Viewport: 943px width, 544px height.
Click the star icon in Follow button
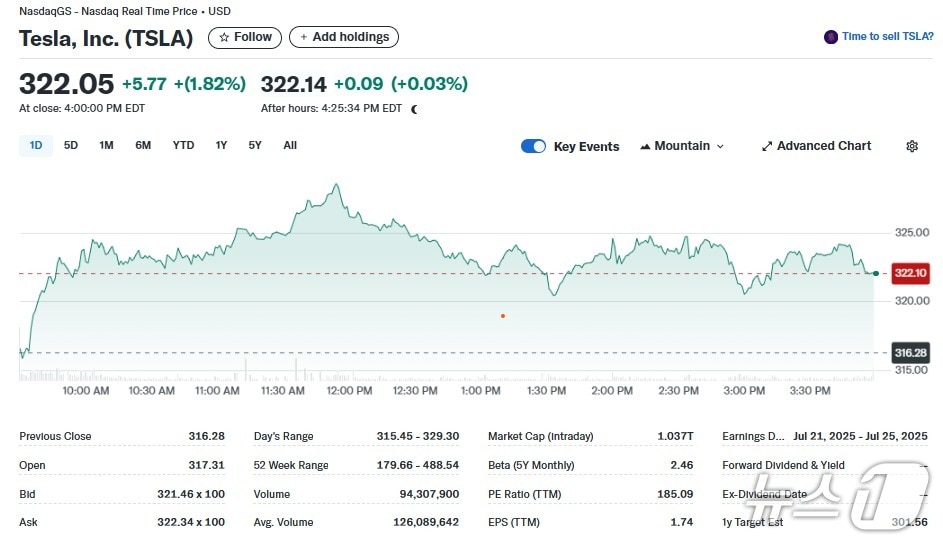(x=224, y=37)
